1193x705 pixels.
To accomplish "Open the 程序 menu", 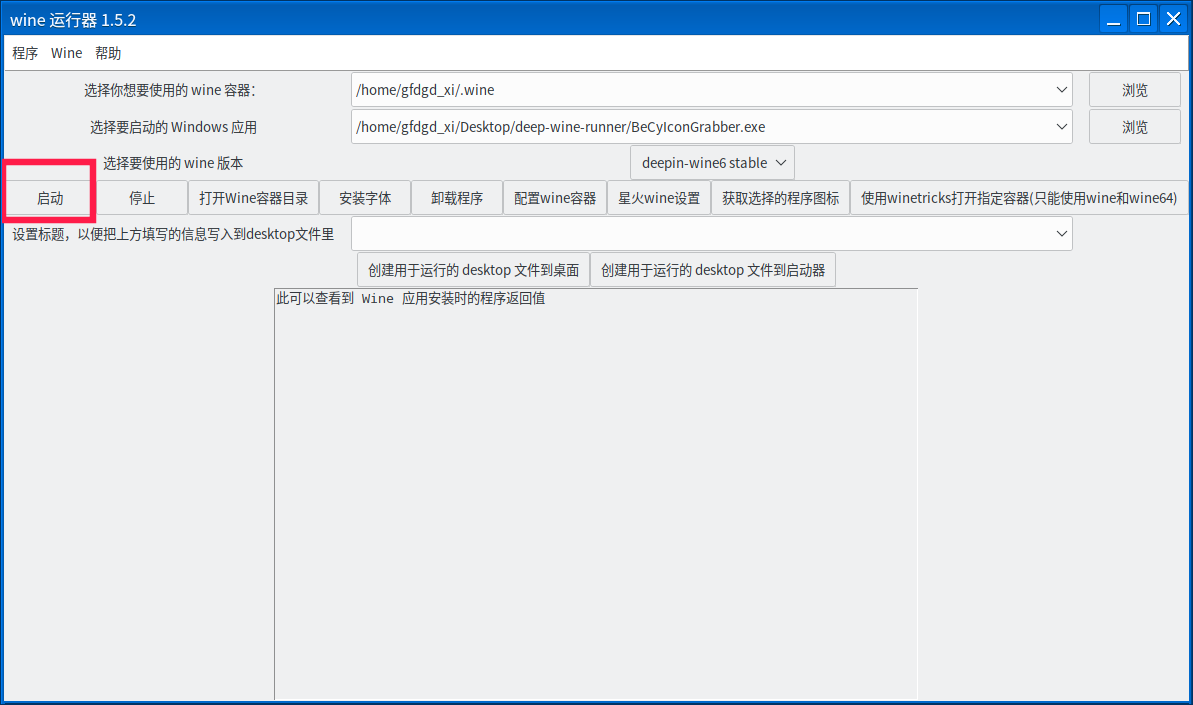I will tap(25, 53).
